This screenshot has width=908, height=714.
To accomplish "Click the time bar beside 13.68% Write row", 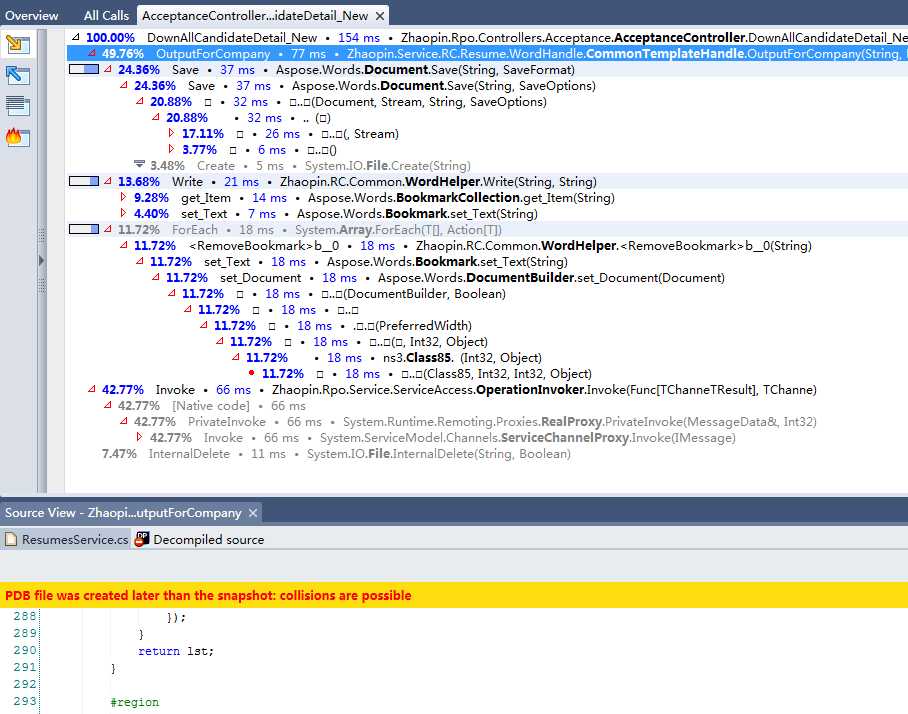I will [84, 181].
